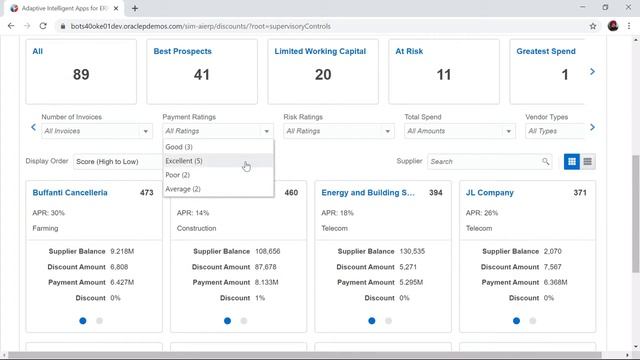Screen dimensions: 640x360
Task: Open the Vendor Types dropdown
Action: pyautogui.click(x=555, y=131)
